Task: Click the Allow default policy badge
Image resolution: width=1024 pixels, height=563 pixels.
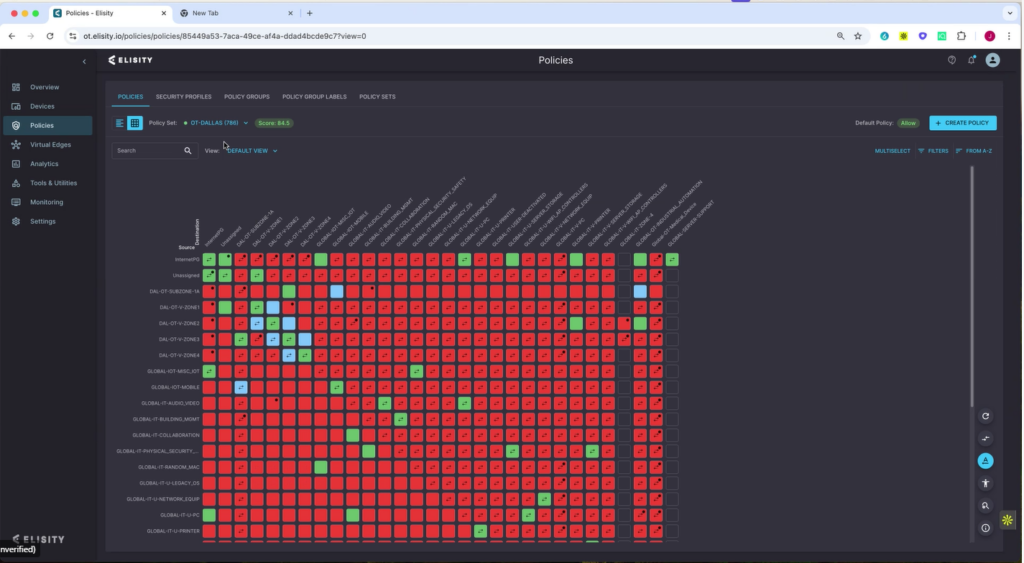Action: [x=908, y=123]
